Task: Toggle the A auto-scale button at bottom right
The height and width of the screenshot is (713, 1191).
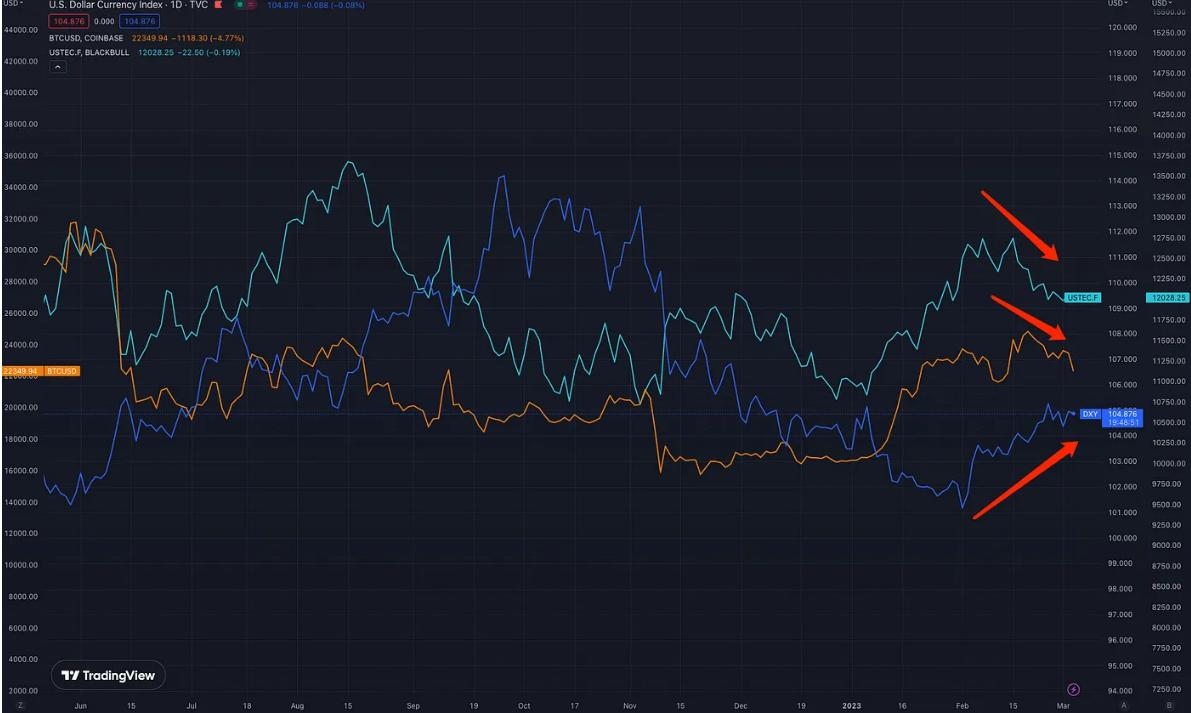Action: pyautogui.click(x=1124, y=705)
